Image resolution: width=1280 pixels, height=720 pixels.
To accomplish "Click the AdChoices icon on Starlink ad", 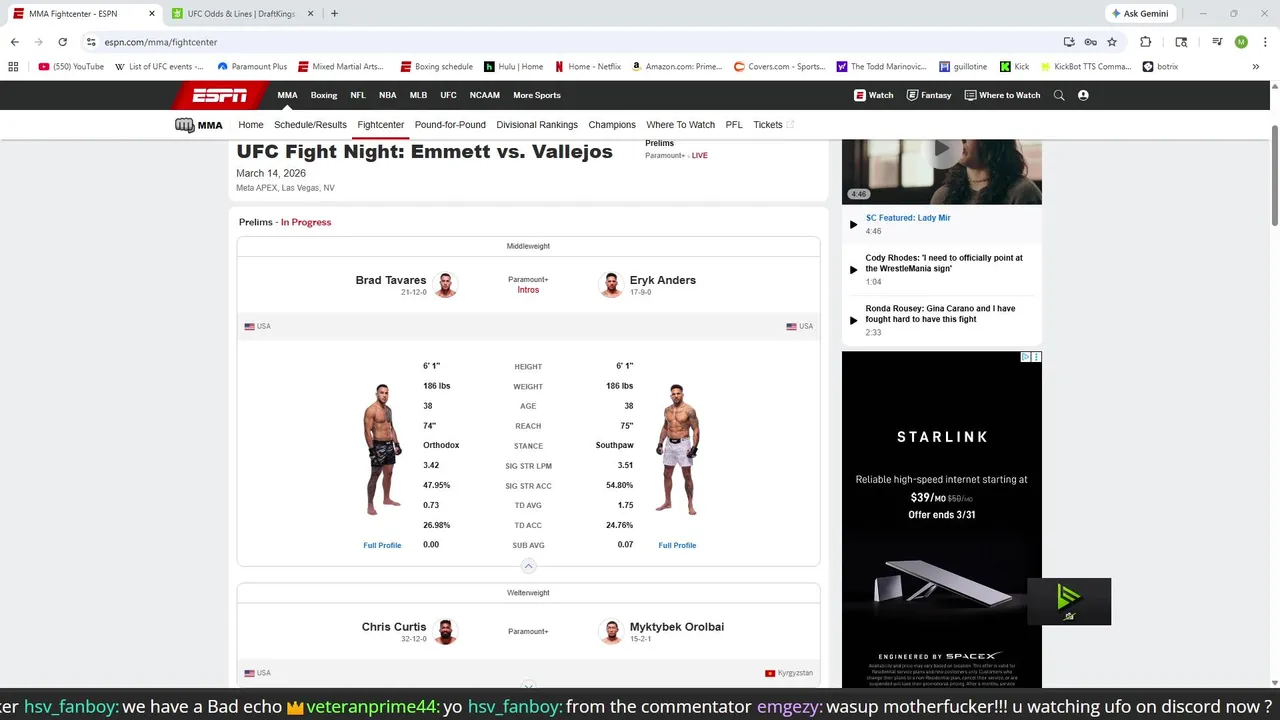I will 1027,357.
